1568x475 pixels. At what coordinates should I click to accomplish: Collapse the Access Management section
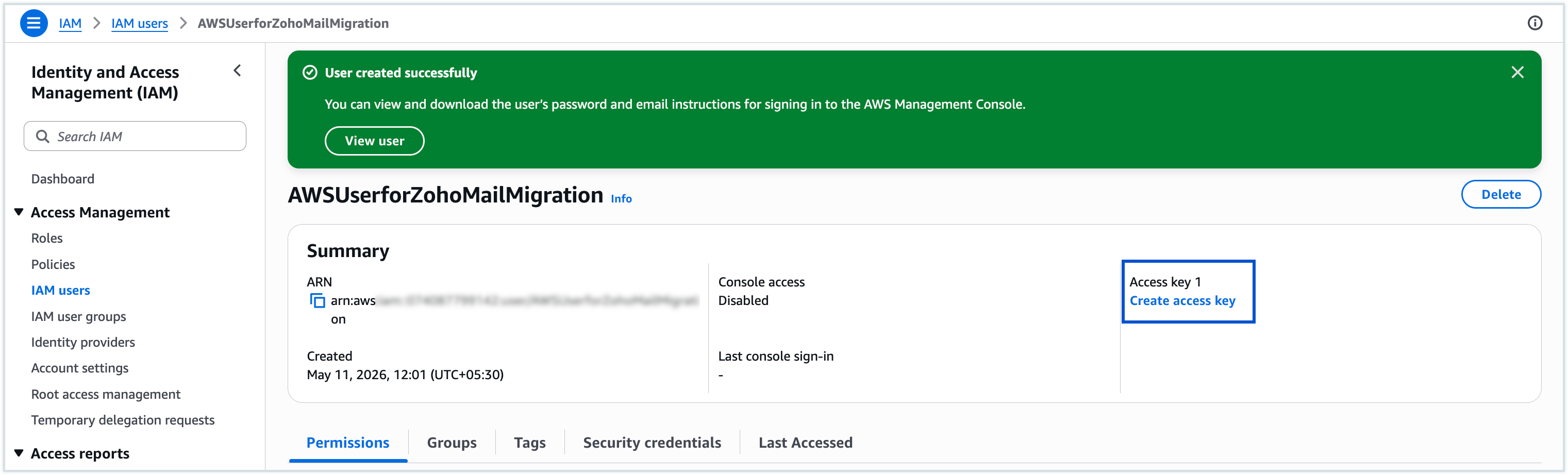click(19, 212)
